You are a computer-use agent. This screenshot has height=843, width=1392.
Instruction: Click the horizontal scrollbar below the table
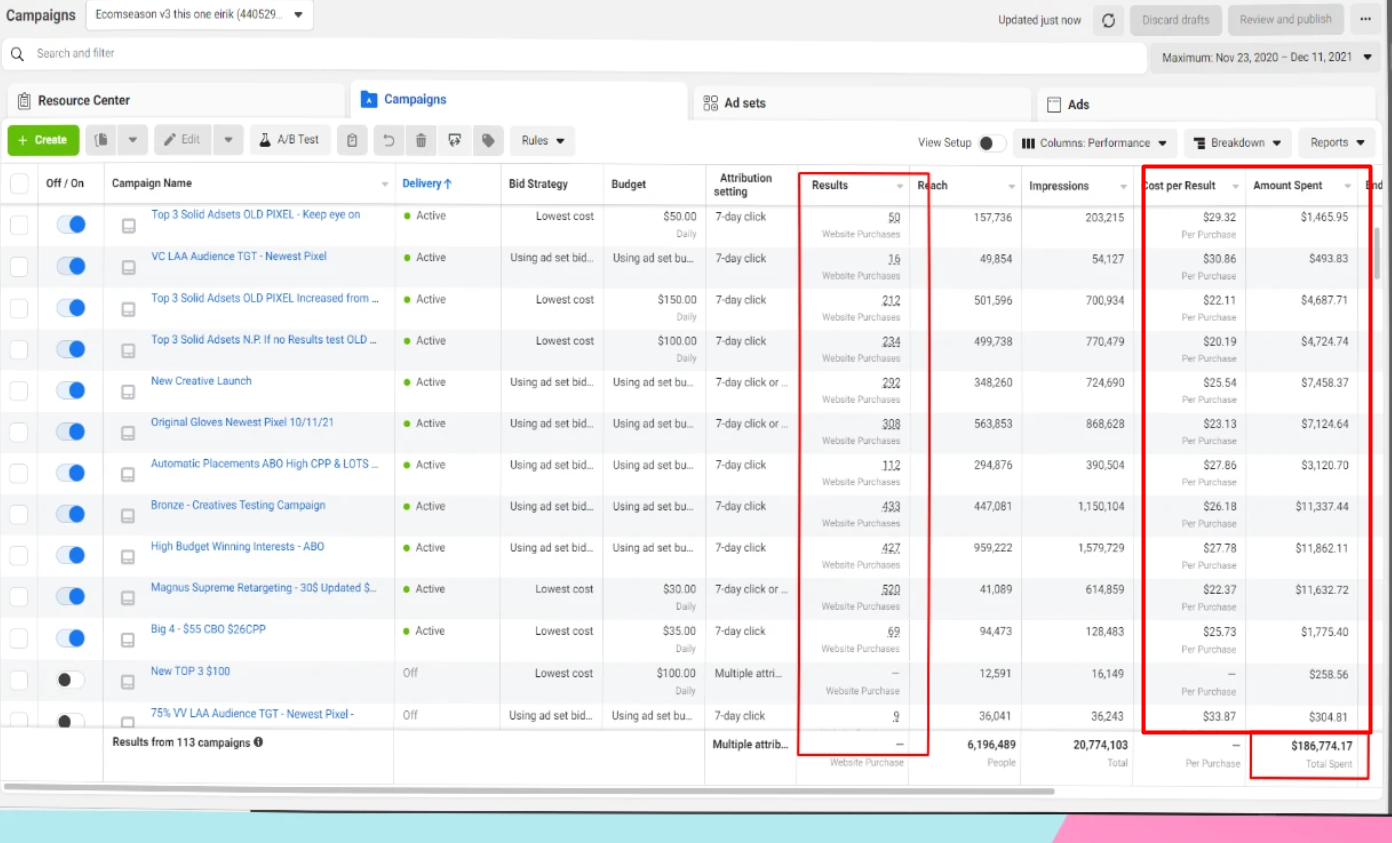(x=530, y=790)
